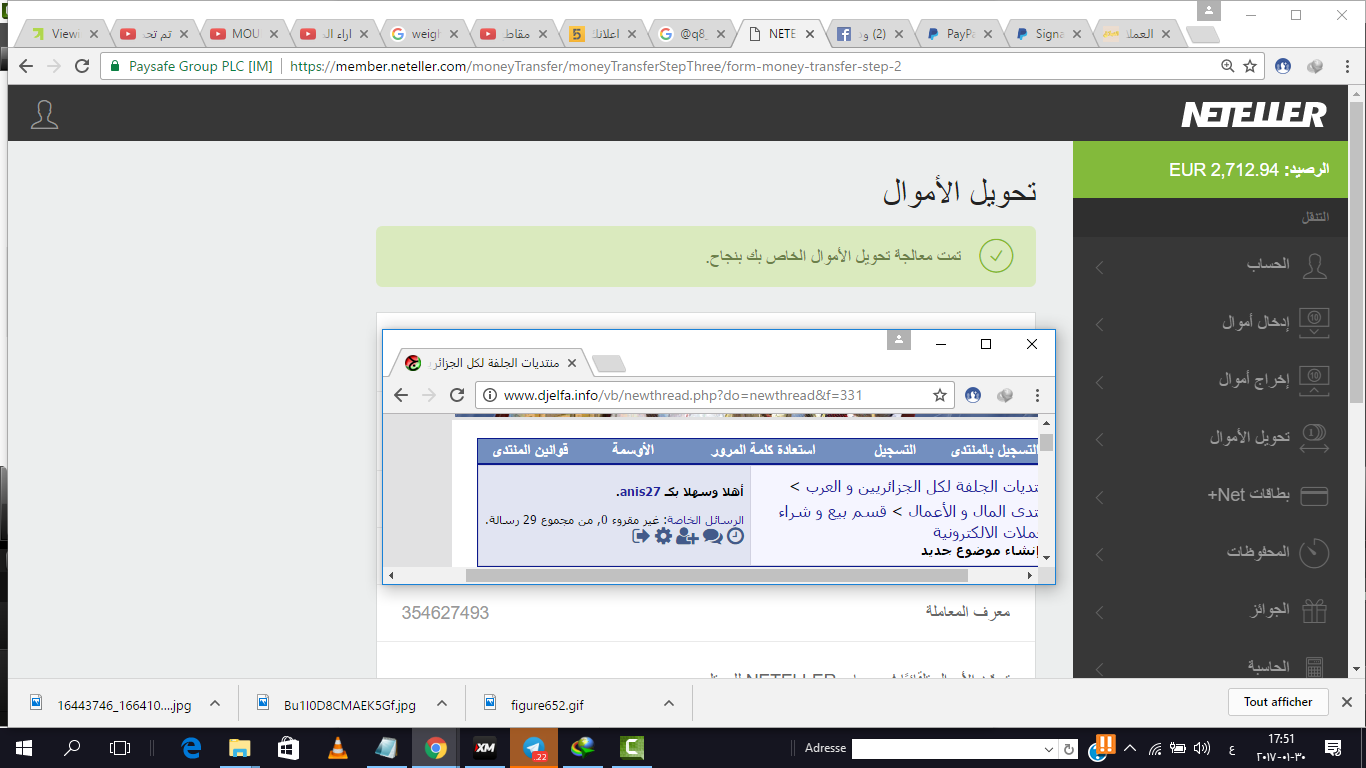Click the forum clock icon
This screenshot has width=1366, height=768.
[735, 536]
